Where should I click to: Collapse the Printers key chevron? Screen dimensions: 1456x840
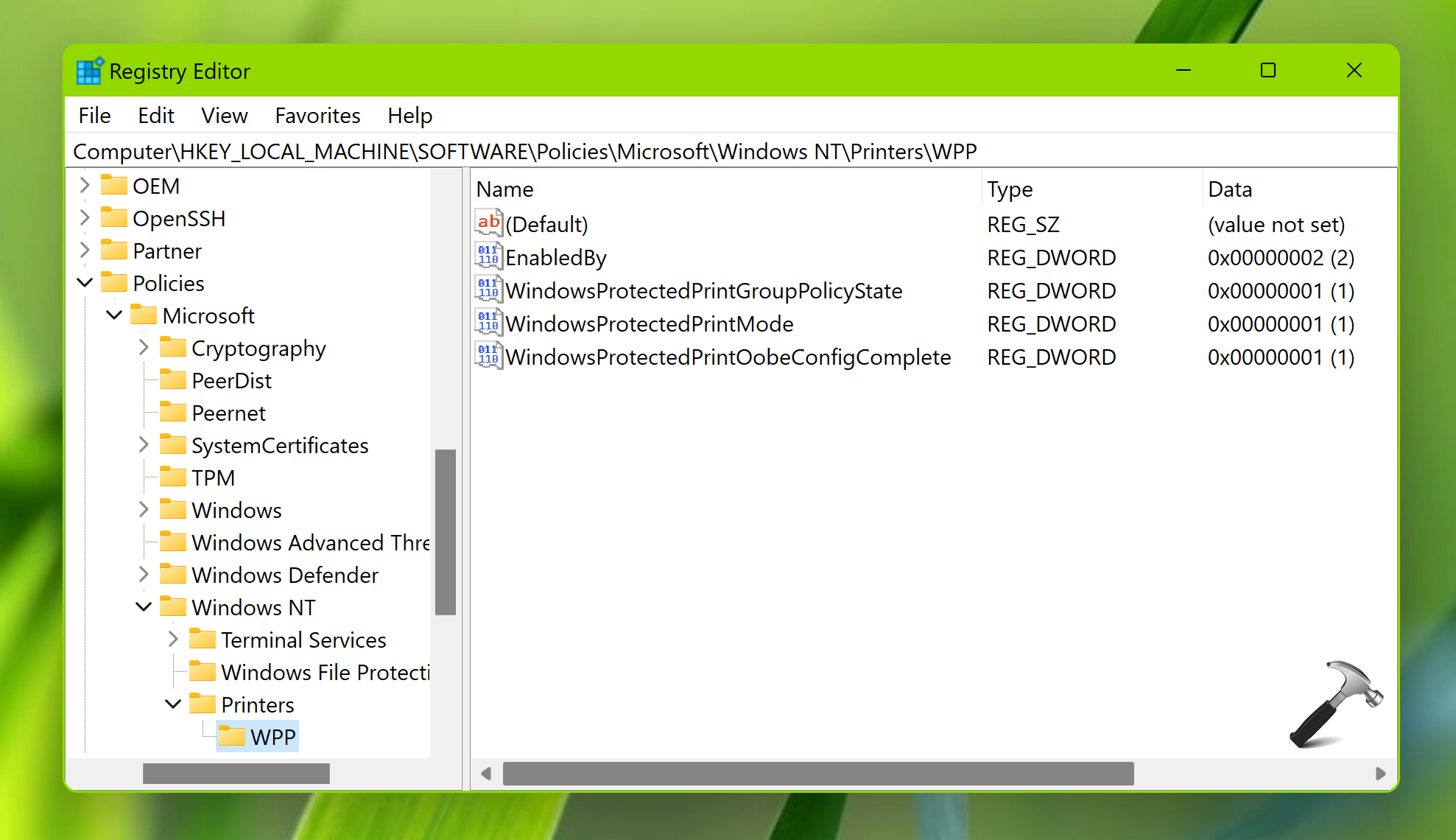[x=173, y=704]
